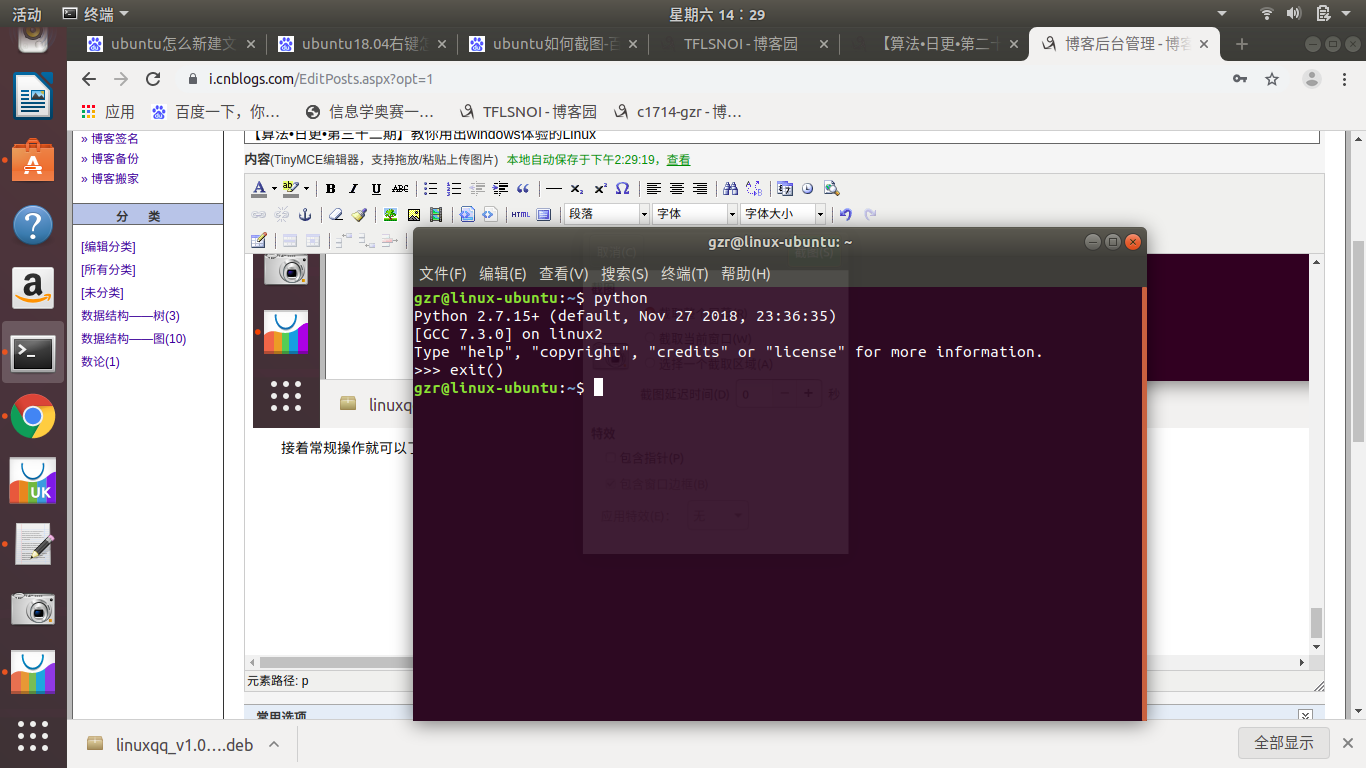The image size is (1366, 768).
Task: Center align the text
Action: (677, 189)
